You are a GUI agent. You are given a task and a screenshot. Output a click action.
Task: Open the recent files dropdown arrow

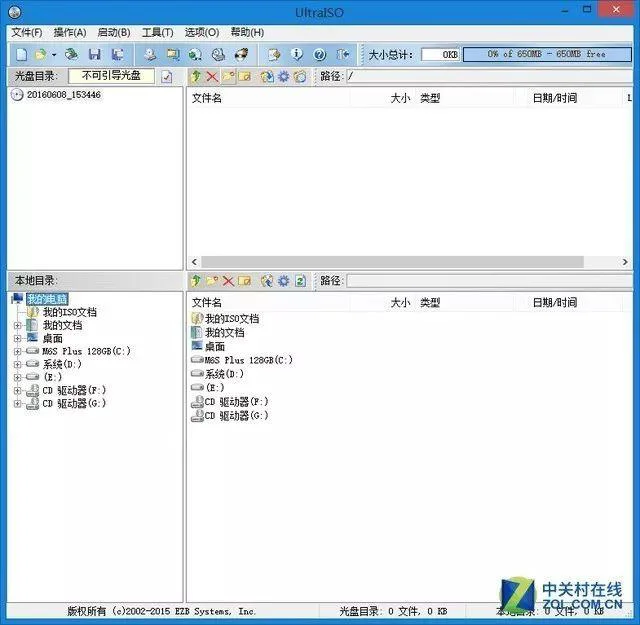tap(54, 55)
